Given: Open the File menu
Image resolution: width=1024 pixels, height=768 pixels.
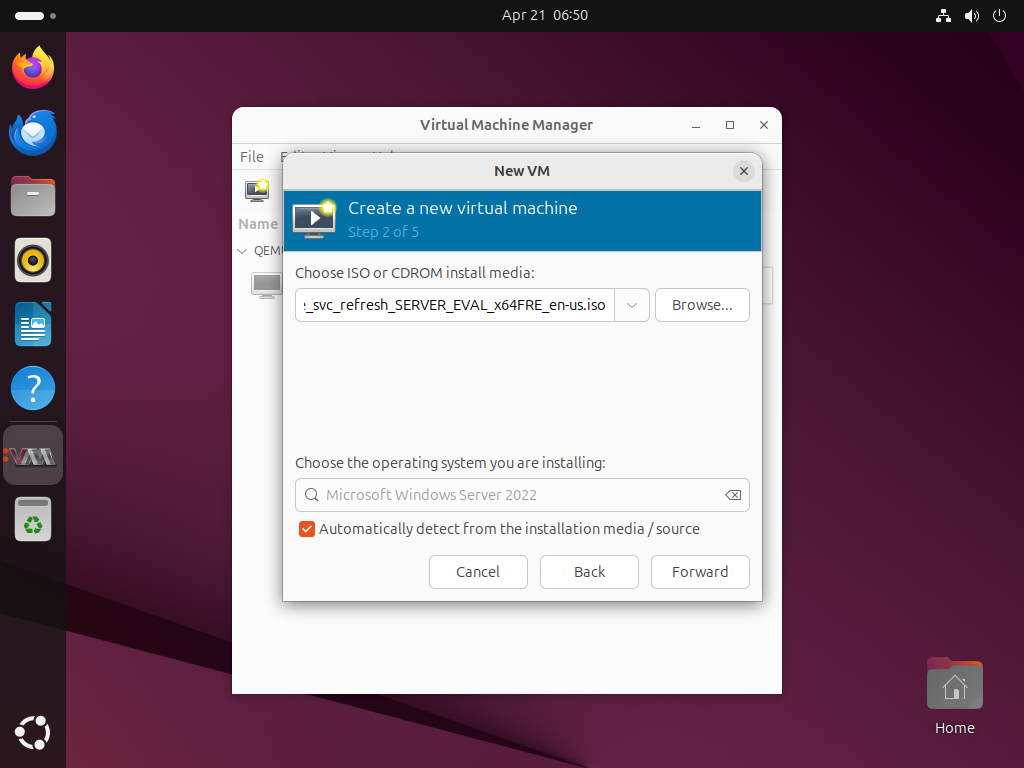Looking at the screenshot, I should (x=252, y=157).
